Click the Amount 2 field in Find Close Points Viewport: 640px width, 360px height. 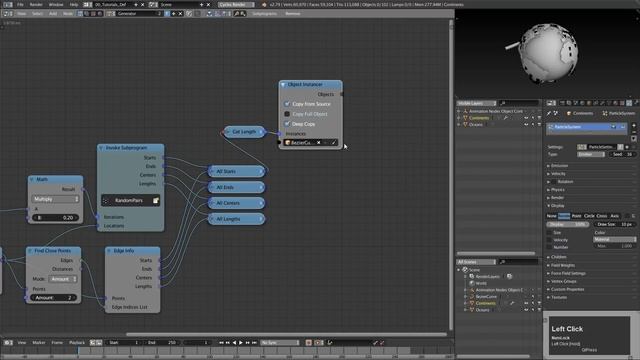coord(53,298)
